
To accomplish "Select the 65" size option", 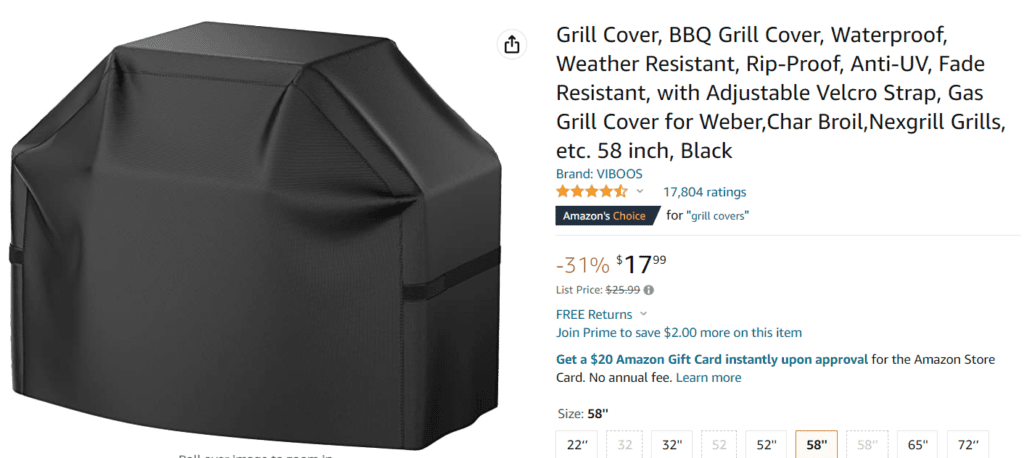I will [x=917, y=445].
